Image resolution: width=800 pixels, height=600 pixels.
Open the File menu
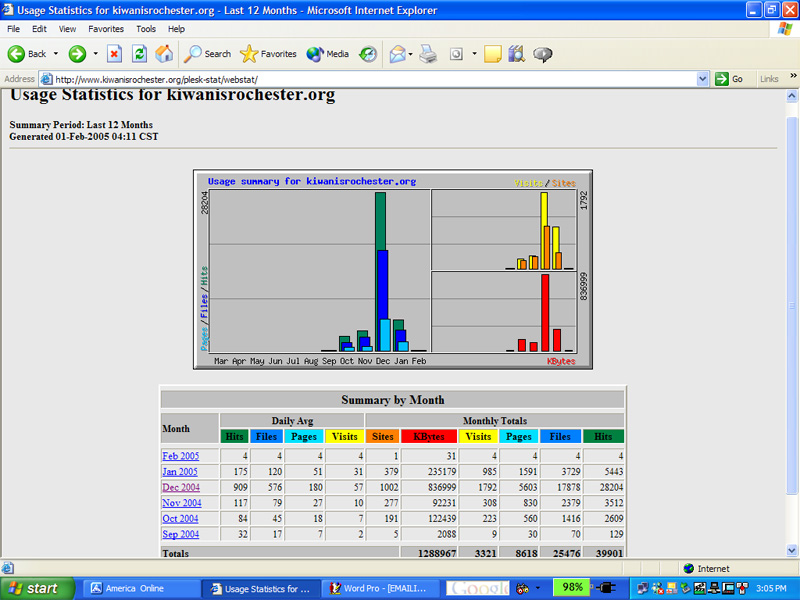(13, 29)
